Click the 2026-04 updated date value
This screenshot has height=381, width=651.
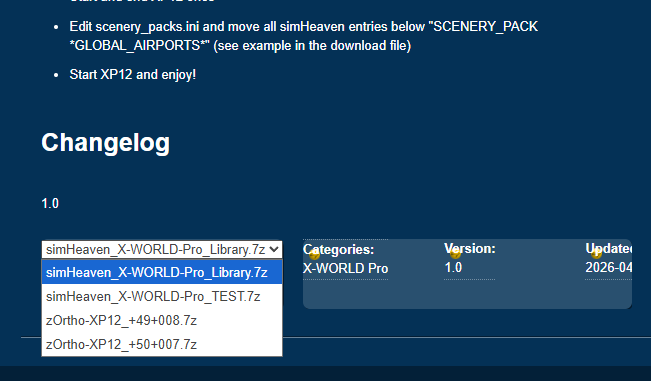pos(609,268)
